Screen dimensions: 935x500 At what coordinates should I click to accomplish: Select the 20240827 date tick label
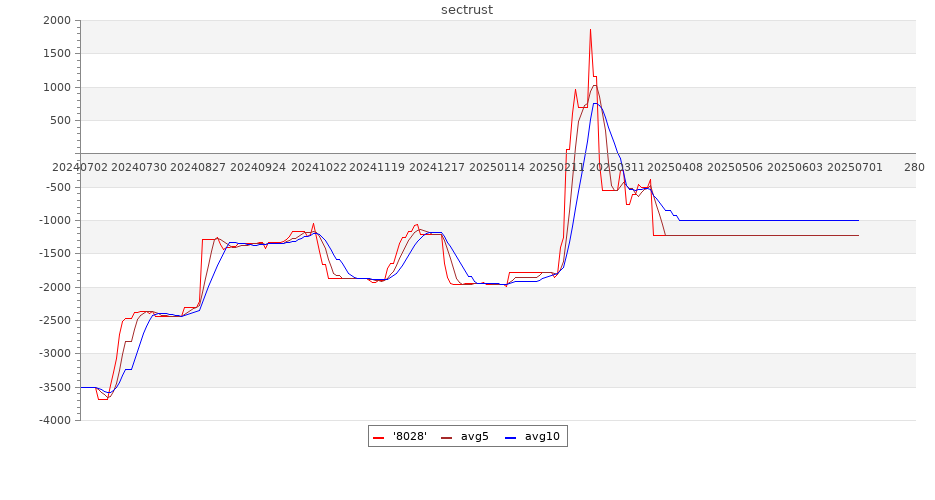point(199,167)
